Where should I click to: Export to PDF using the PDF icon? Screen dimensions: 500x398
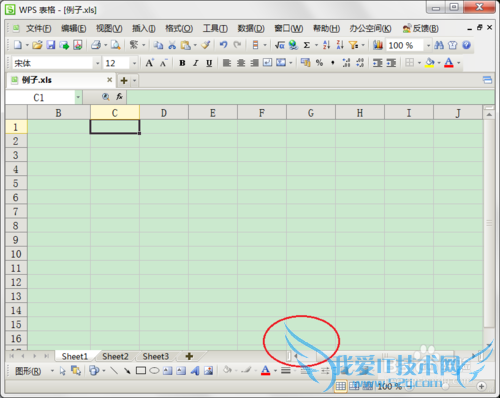pos(78,45)
